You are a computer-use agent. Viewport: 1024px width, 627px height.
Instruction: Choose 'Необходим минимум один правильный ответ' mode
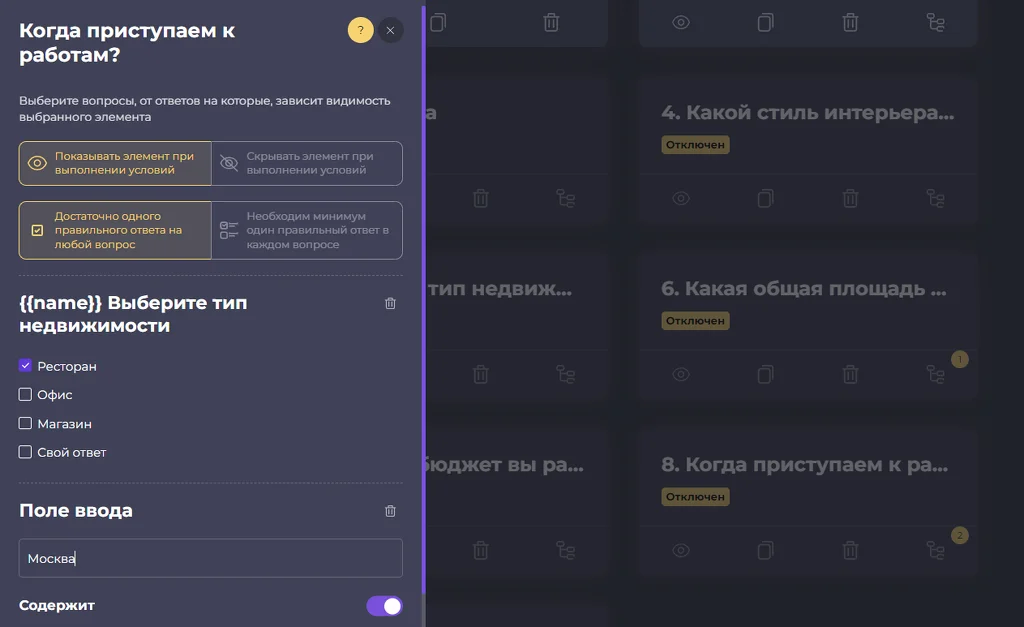pos(307,230)
